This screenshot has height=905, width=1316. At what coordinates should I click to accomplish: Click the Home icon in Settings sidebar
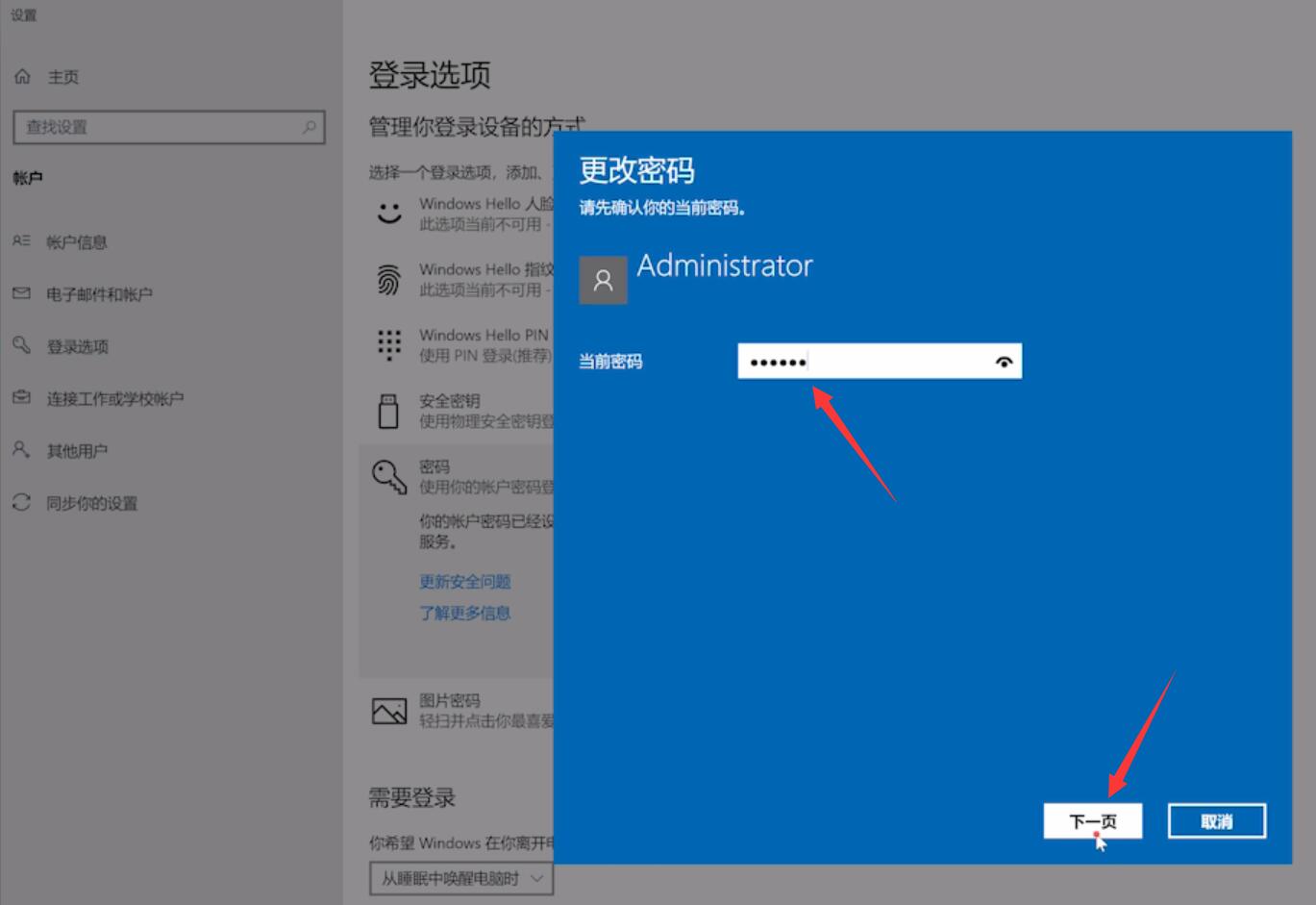(22, 76)
